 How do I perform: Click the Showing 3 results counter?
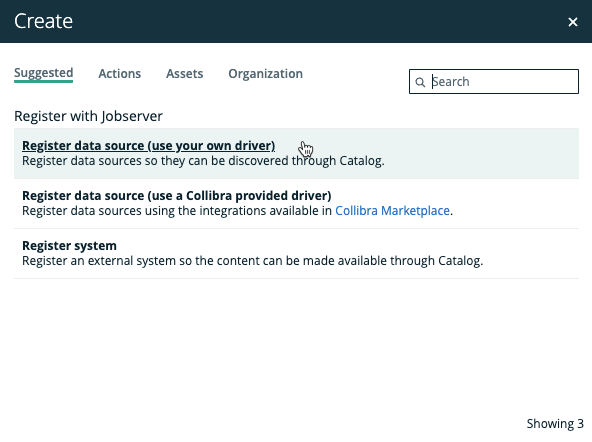555,424
